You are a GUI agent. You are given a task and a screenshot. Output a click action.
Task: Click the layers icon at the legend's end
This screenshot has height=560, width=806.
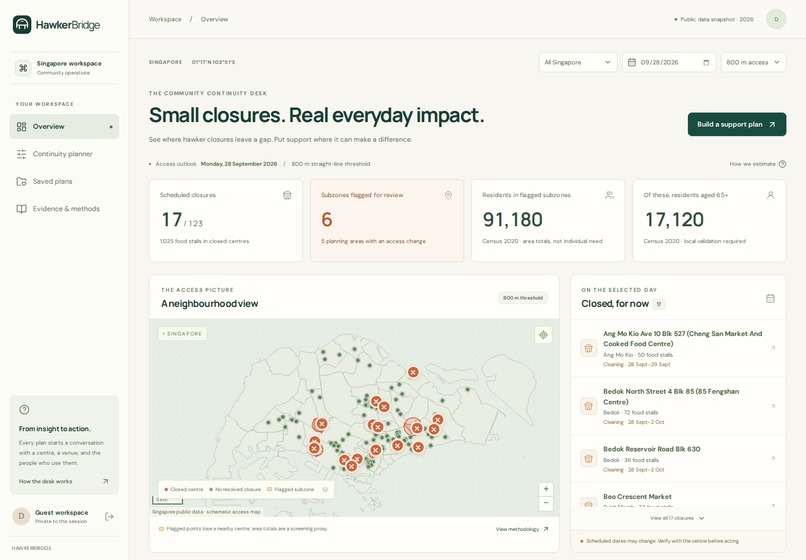coord(325,490)
